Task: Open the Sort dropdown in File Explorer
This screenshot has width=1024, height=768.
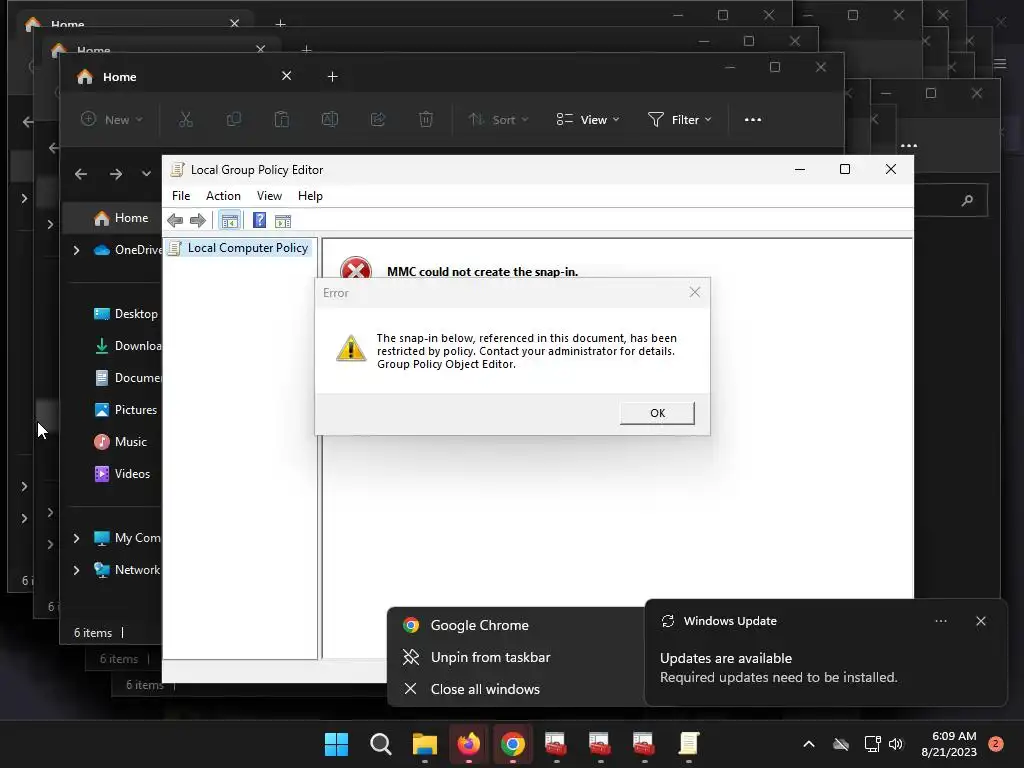Action: tap(498, 120)
